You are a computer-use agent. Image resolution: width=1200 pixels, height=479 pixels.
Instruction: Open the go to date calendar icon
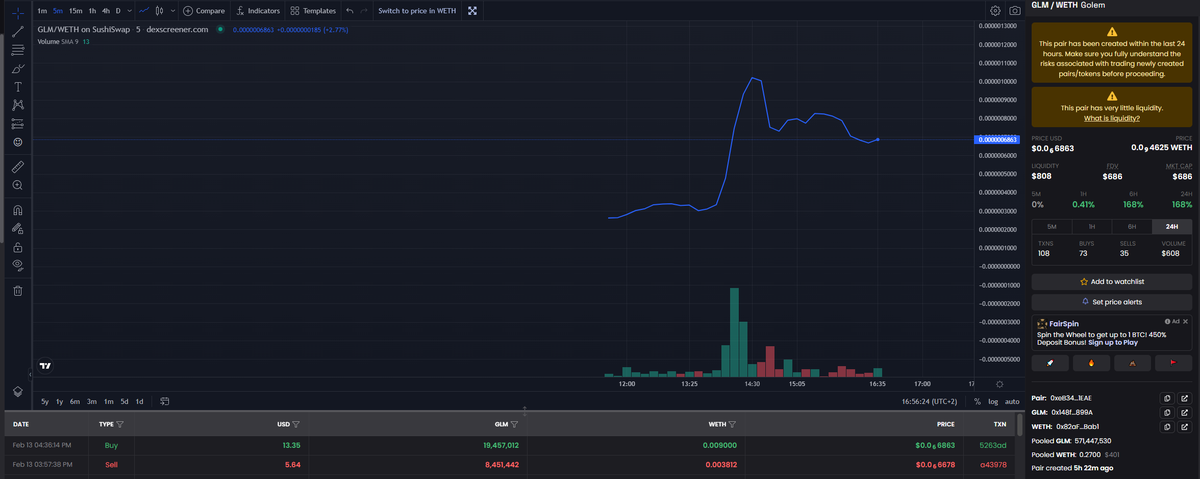click(x=165, y=401)
